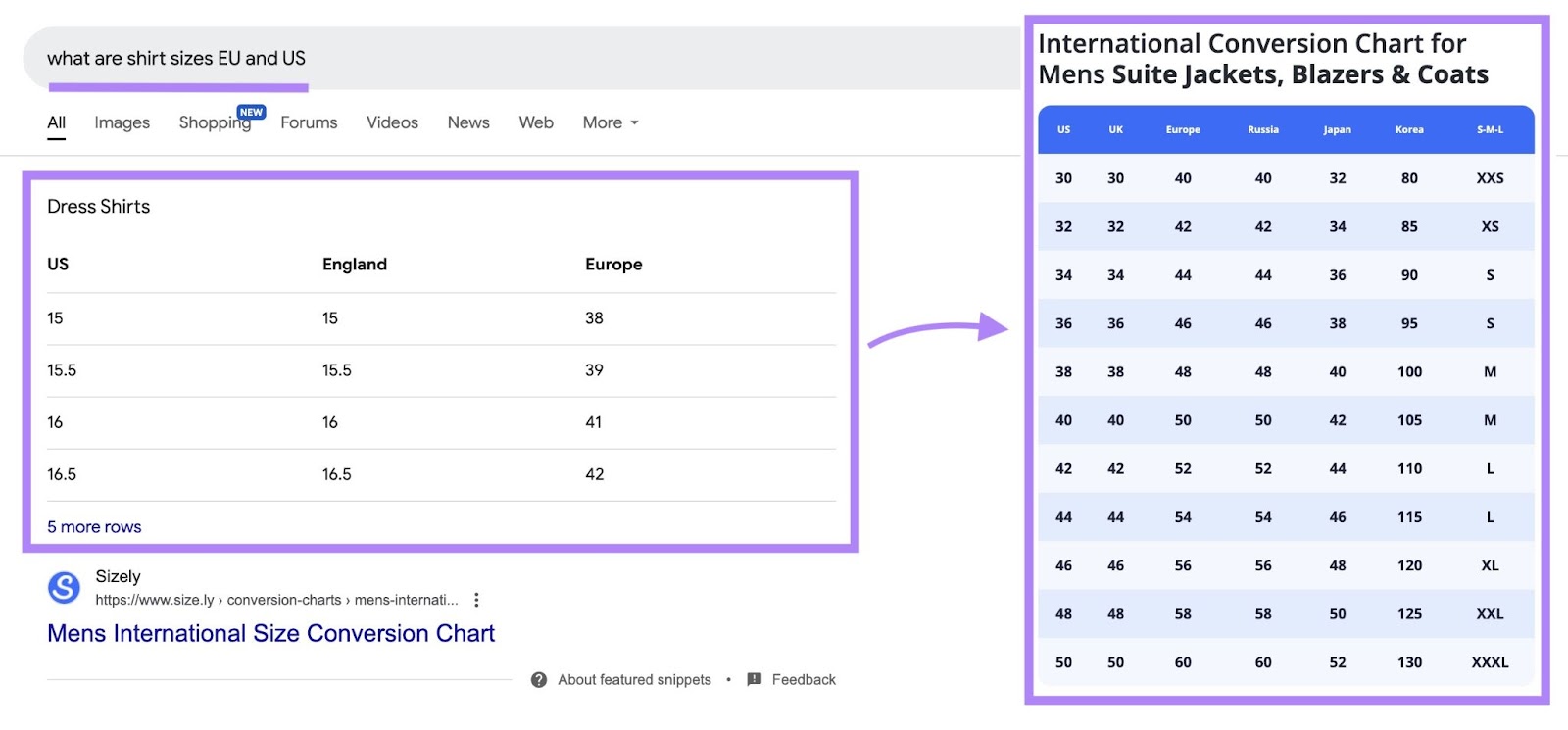Click the UK header in conversion chart
The height and width of the screenshot is (730, 1568).
[1115, 129]
